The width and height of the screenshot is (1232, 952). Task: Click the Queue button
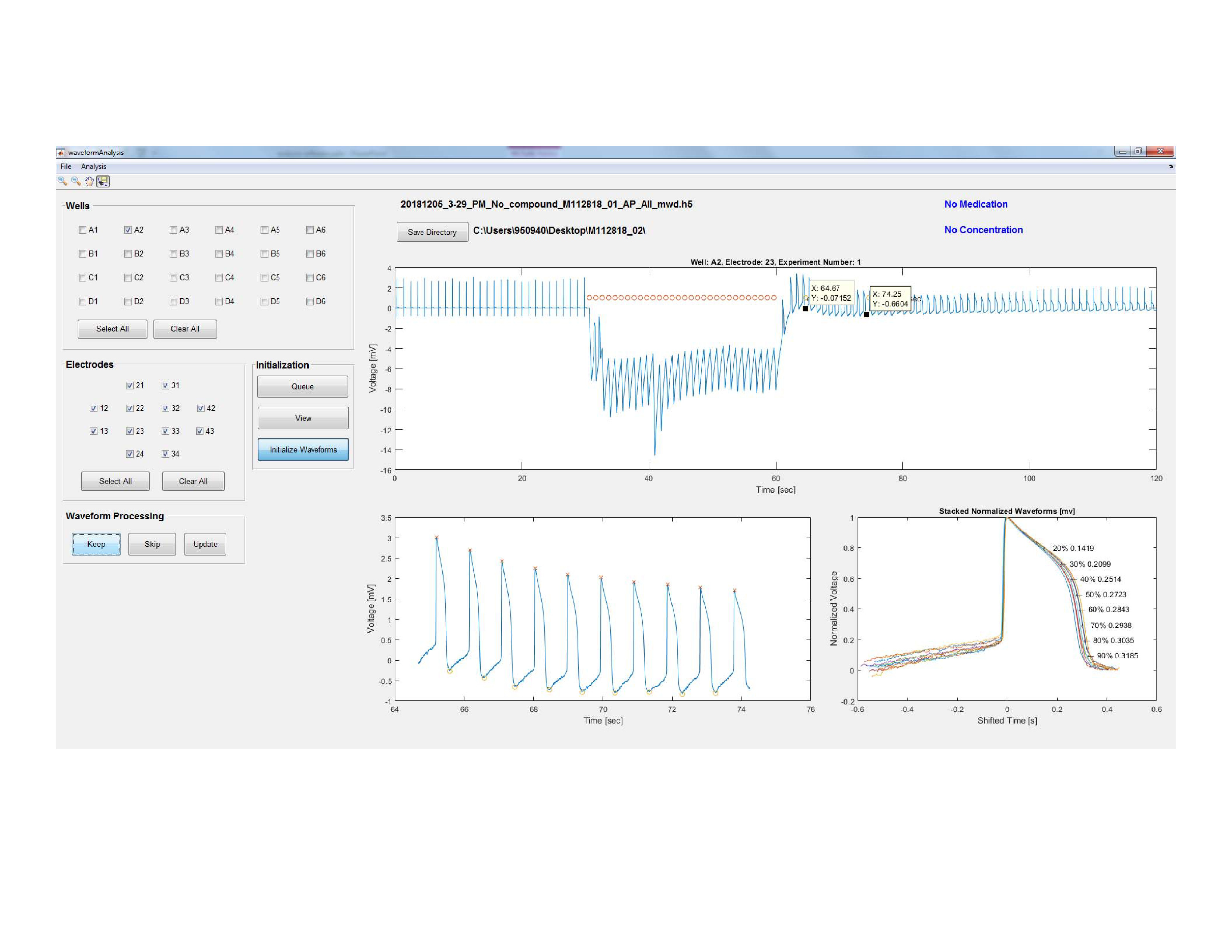point(302,386)
